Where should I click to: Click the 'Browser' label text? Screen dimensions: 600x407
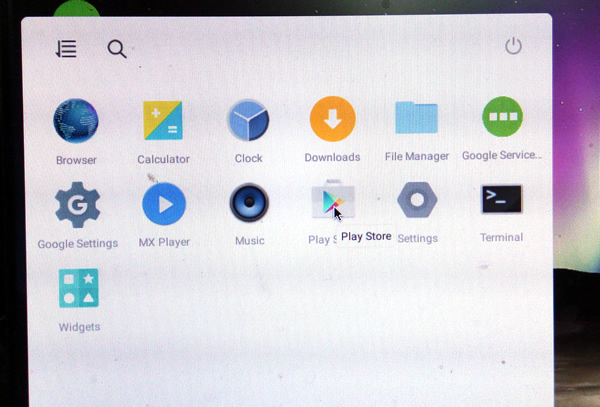[x=76, y=160]
